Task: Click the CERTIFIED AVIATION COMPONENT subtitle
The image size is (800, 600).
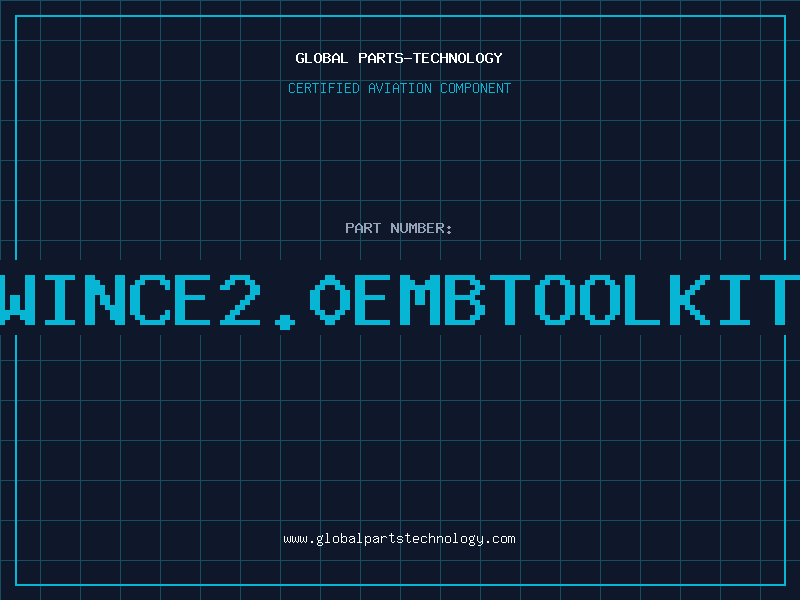Action: [x=399, y=88]
